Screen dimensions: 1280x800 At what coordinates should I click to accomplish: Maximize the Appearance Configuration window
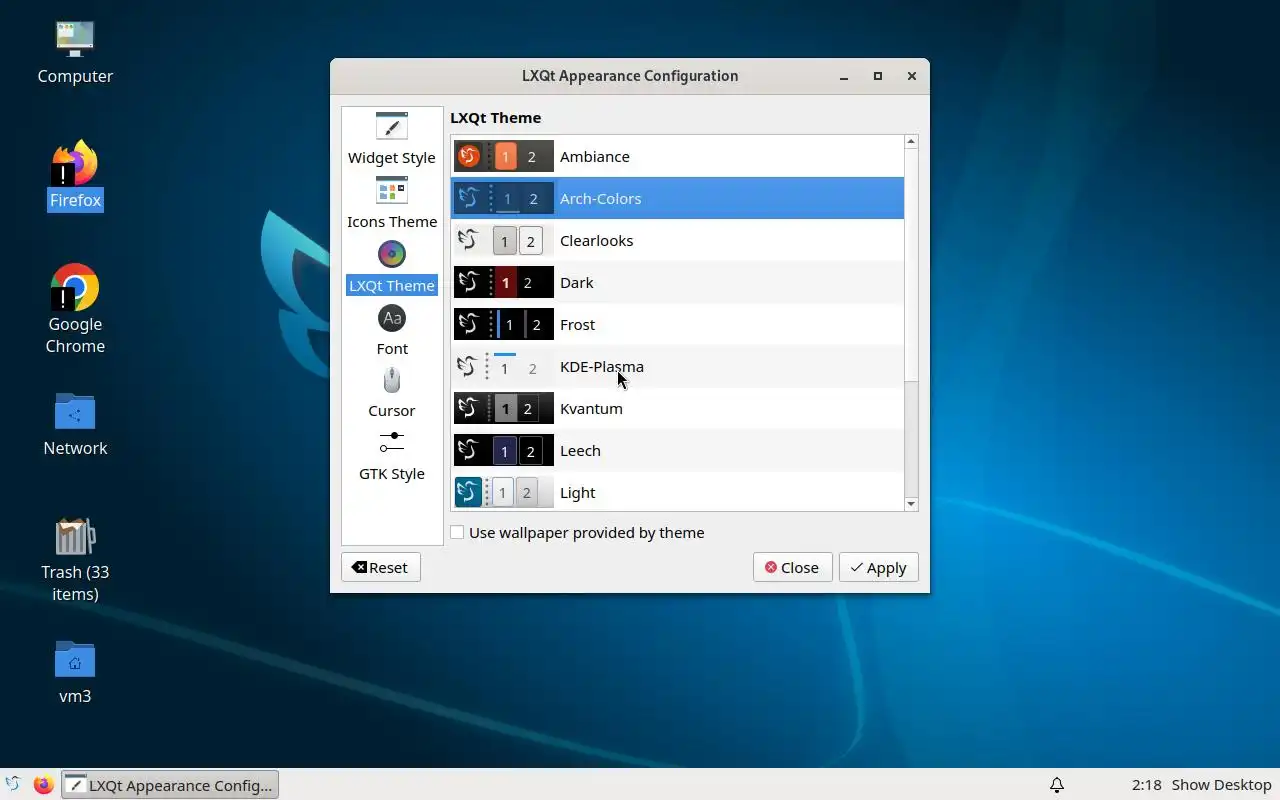click(x=878, y=76)
